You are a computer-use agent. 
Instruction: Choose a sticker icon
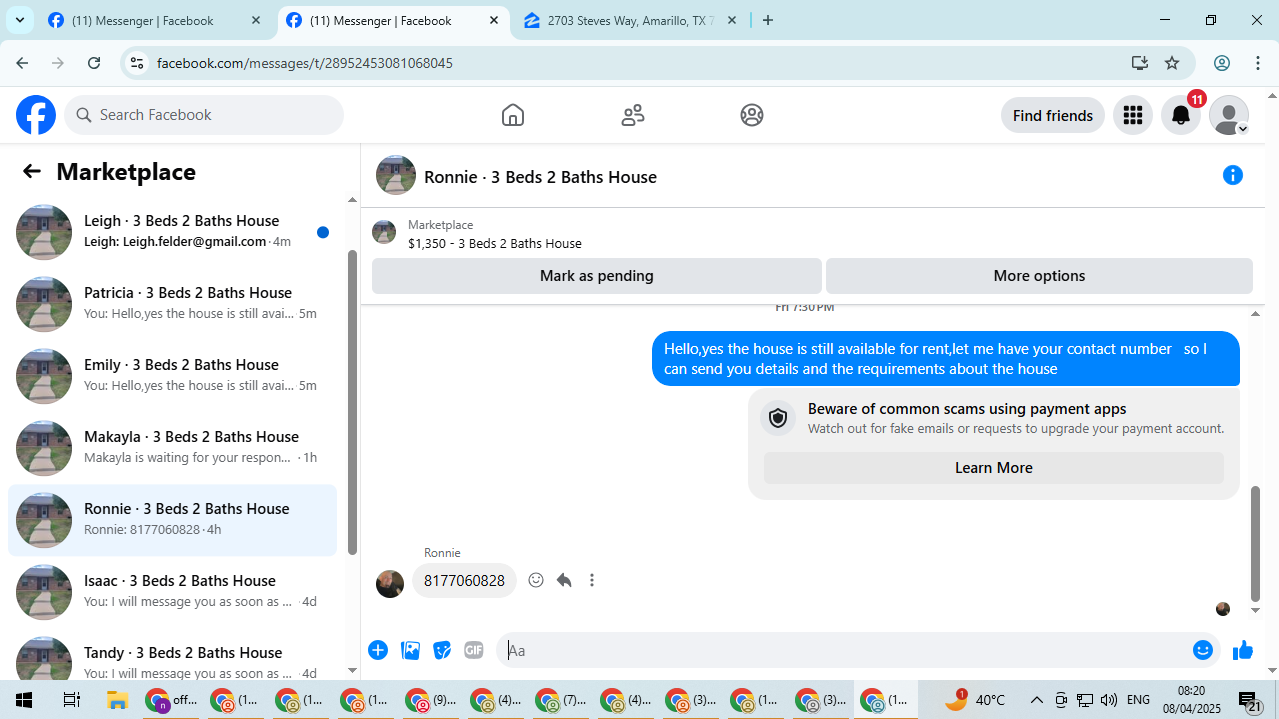point(442,650)
